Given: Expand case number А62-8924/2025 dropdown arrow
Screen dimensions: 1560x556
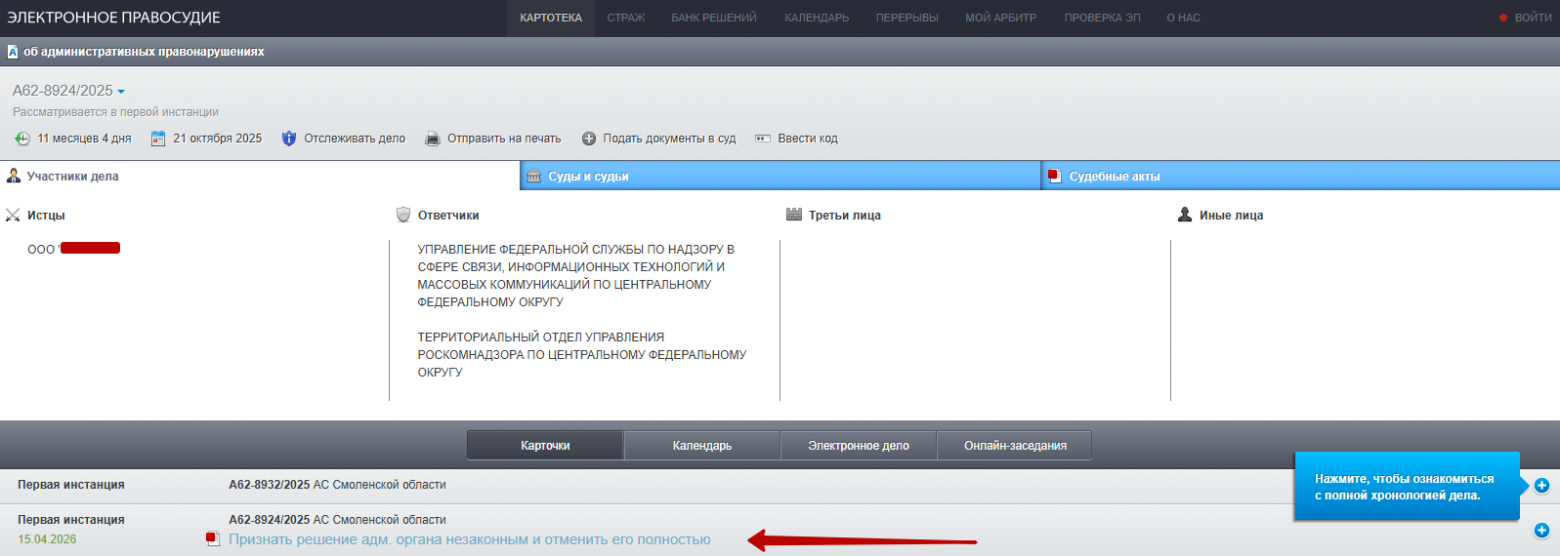Looking at the screenshot, I should pyautogui.click(x=121, y=92).
